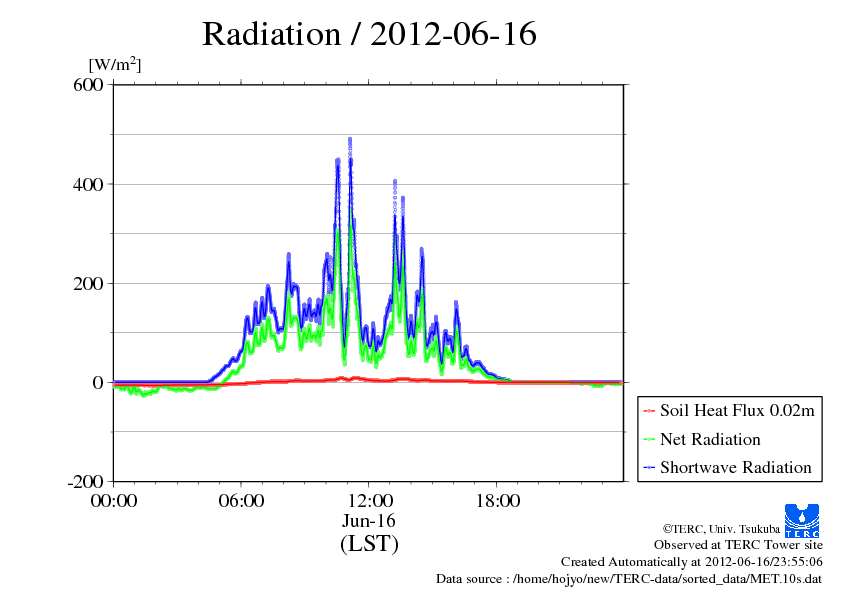Click the y-axis value '200'
842x595 pixels.
point(88,284)
